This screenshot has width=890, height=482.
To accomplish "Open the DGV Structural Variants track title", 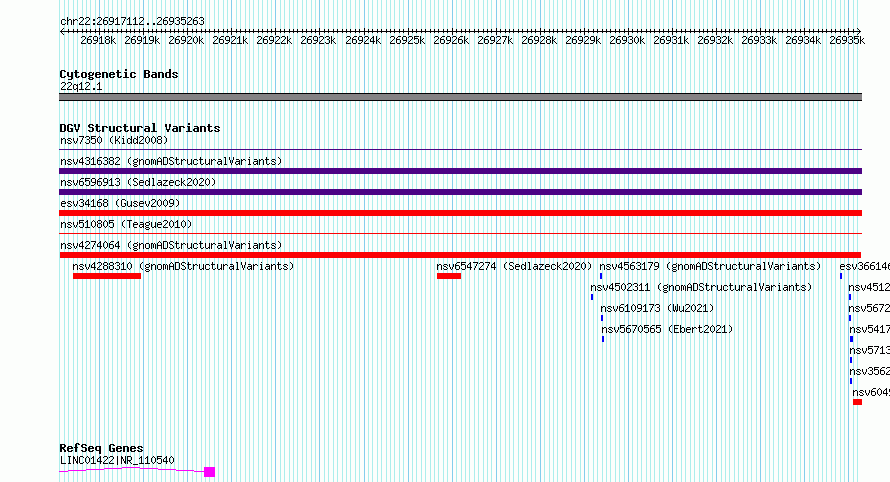I will point(140,128).
